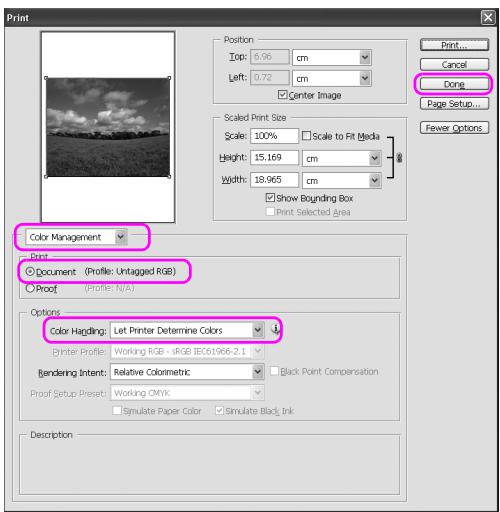Click the 'Options' group label
The width and height of the screenshot is (500, 512).
pos(45,312)
